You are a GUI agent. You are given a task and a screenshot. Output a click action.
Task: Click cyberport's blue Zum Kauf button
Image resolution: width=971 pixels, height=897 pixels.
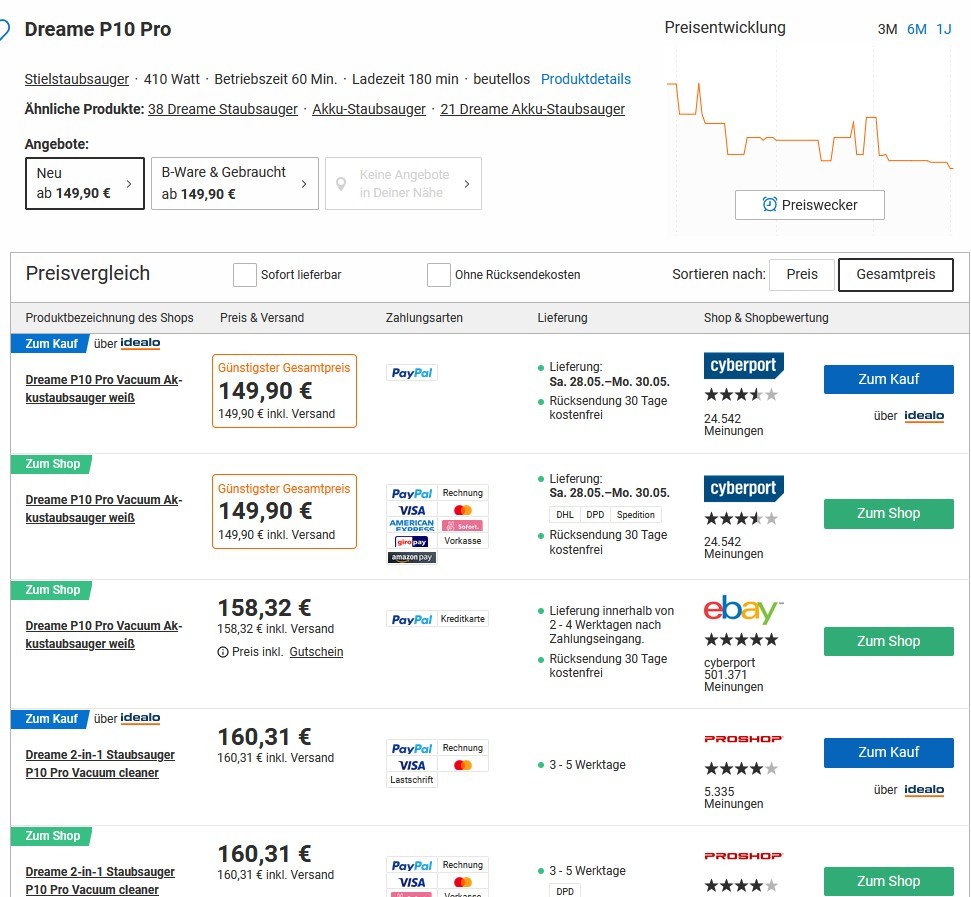(889, 379)
